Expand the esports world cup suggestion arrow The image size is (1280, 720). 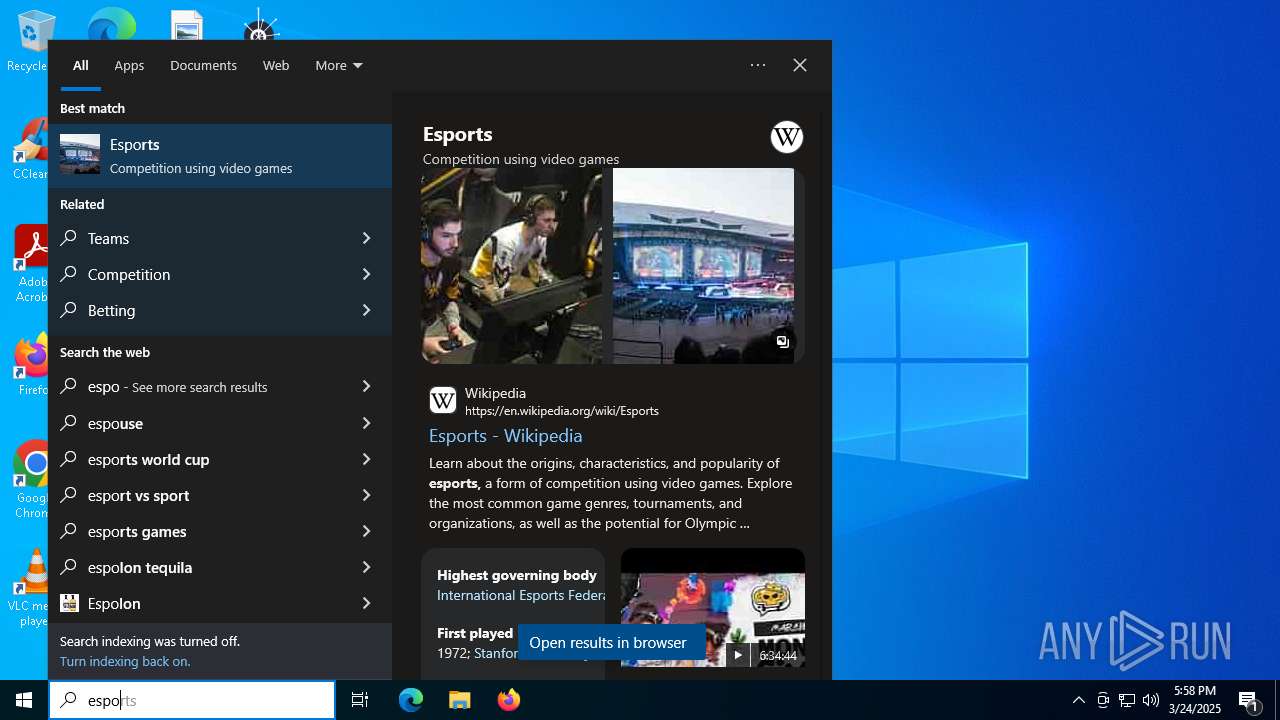(x=366, y=459)
